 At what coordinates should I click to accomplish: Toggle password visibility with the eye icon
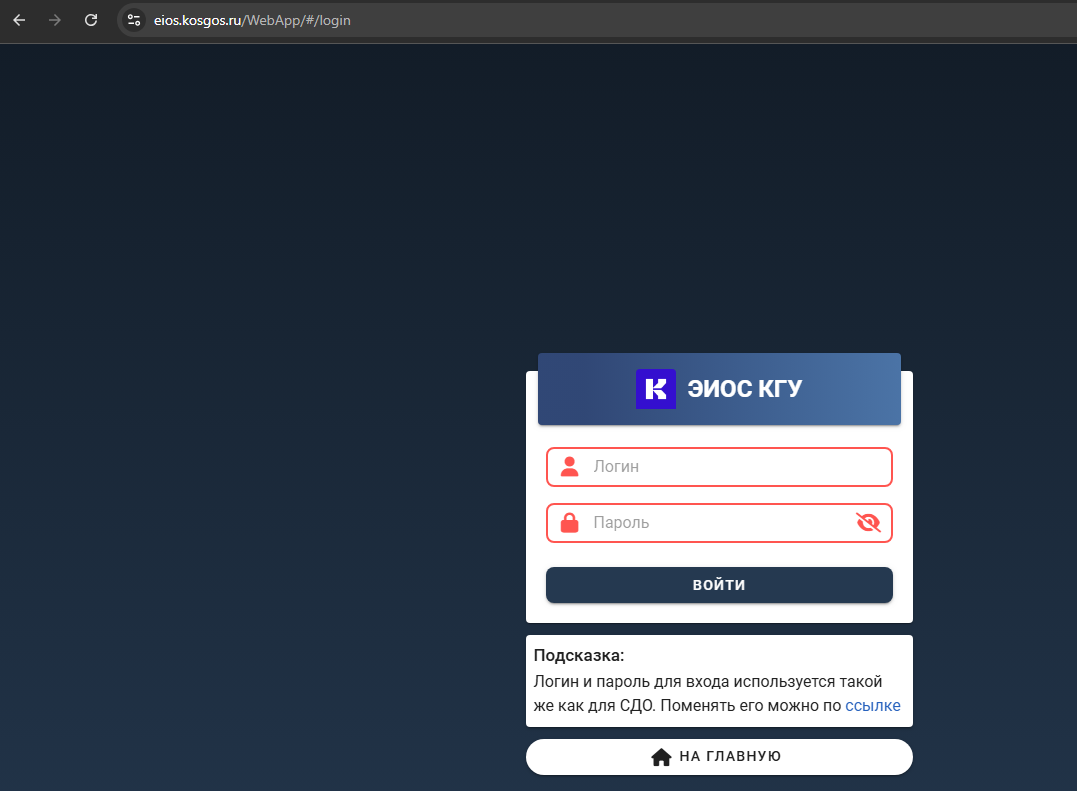(868, 523)
